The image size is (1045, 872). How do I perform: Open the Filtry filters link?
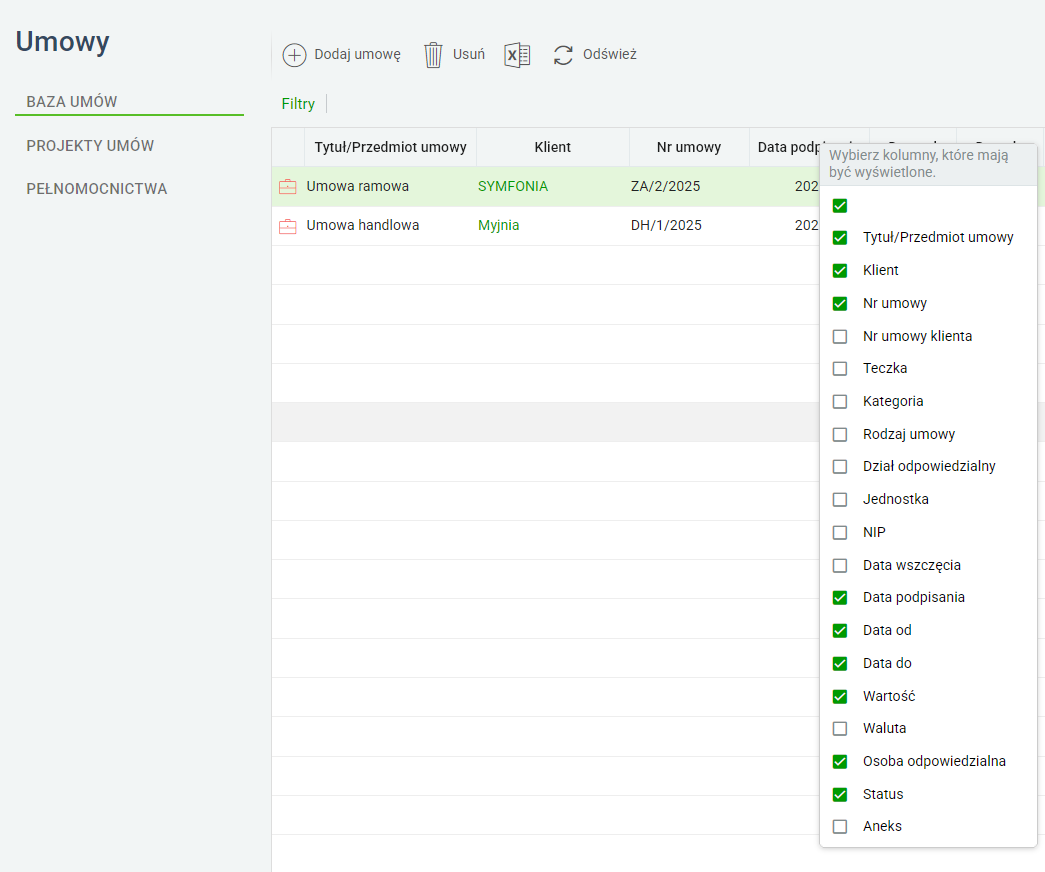pyautogui.click(x=298, y=104)
